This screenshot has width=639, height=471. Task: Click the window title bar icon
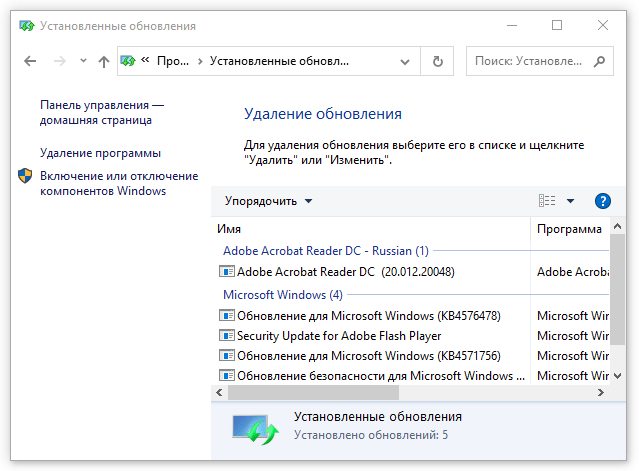[x=27, y=26]
